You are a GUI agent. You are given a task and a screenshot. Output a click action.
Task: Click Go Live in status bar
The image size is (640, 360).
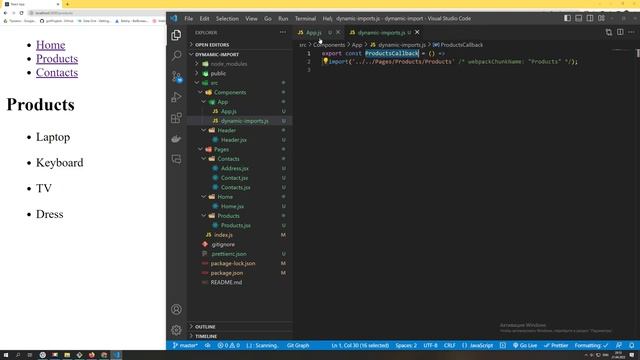coord(525,345)
